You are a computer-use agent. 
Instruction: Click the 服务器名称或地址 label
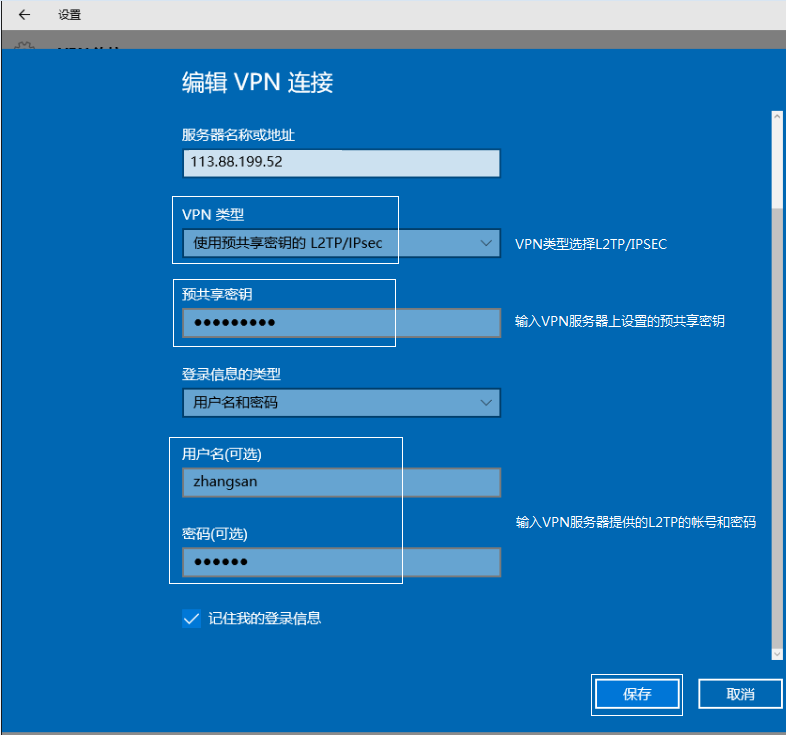click(x=238, y=135)
